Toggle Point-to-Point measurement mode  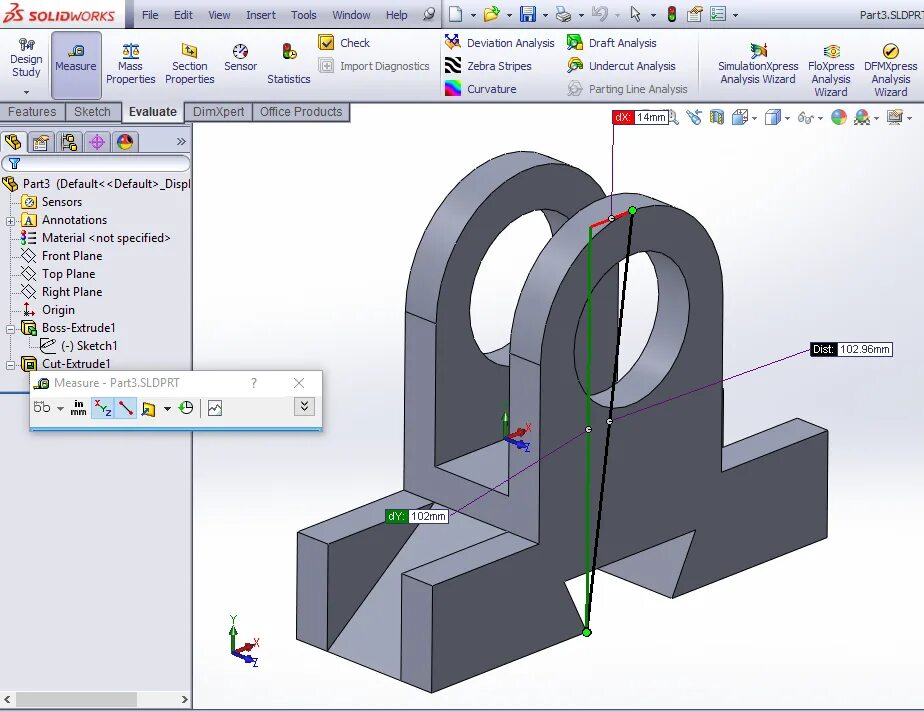[126, 408]
